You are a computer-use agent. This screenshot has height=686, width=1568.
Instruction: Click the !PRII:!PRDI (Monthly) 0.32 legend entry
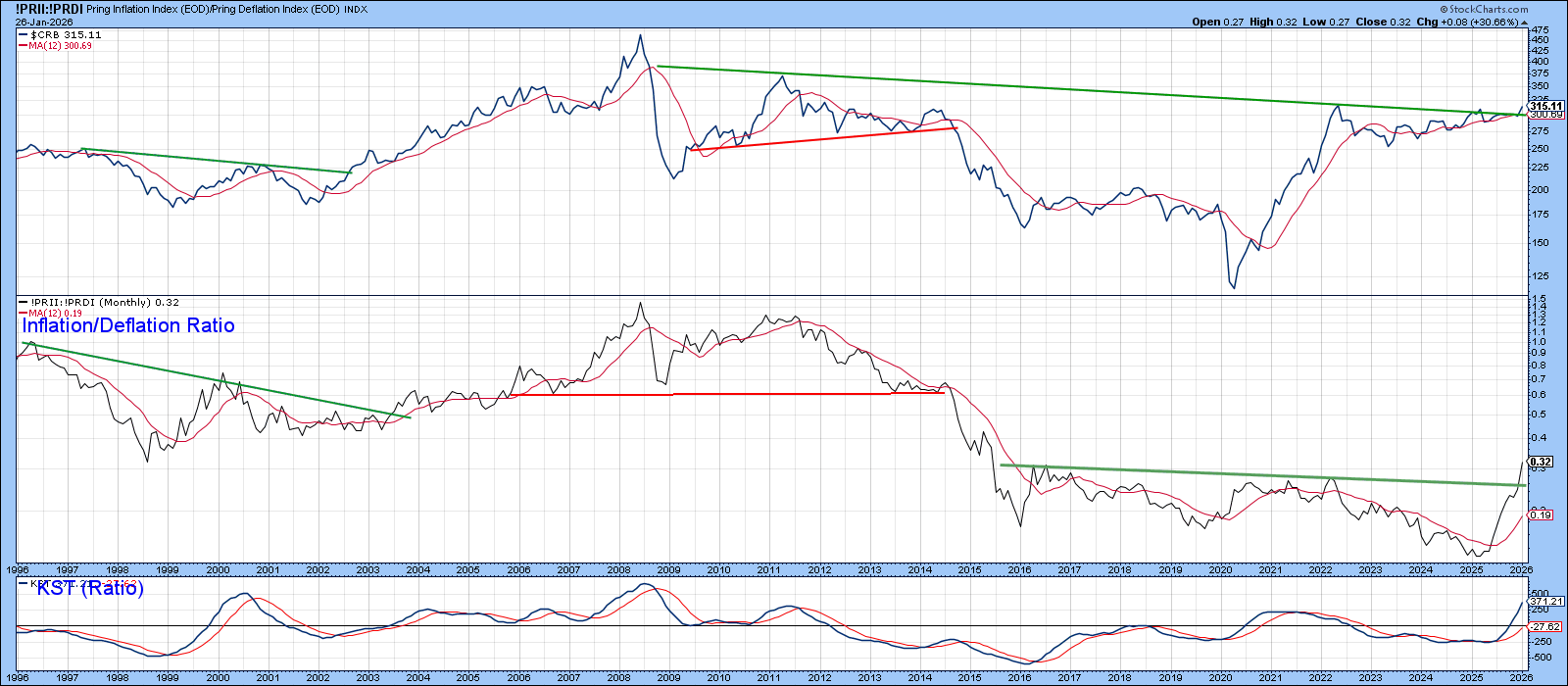99,303
